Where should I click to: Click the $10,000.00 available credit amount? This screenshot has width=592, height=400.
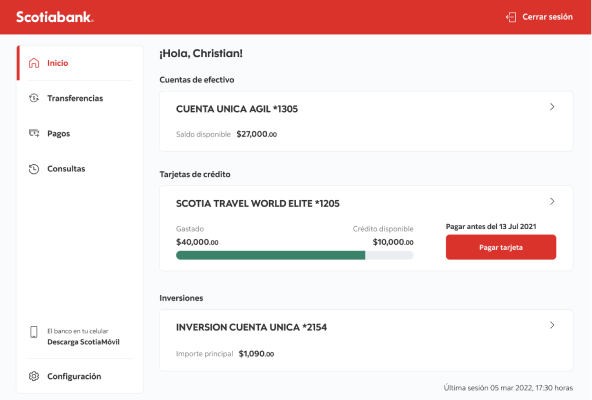393,242
